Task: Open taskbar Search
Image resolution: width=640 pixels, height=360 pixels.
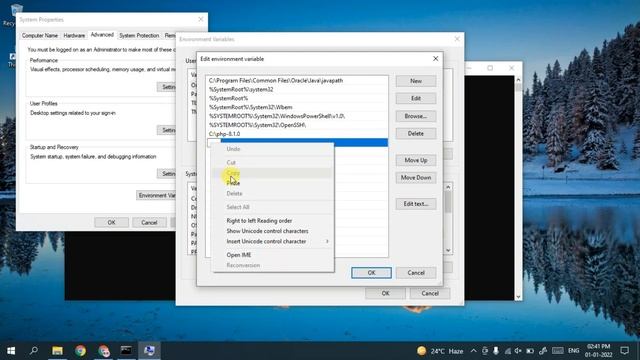Action: coord(34,351)
